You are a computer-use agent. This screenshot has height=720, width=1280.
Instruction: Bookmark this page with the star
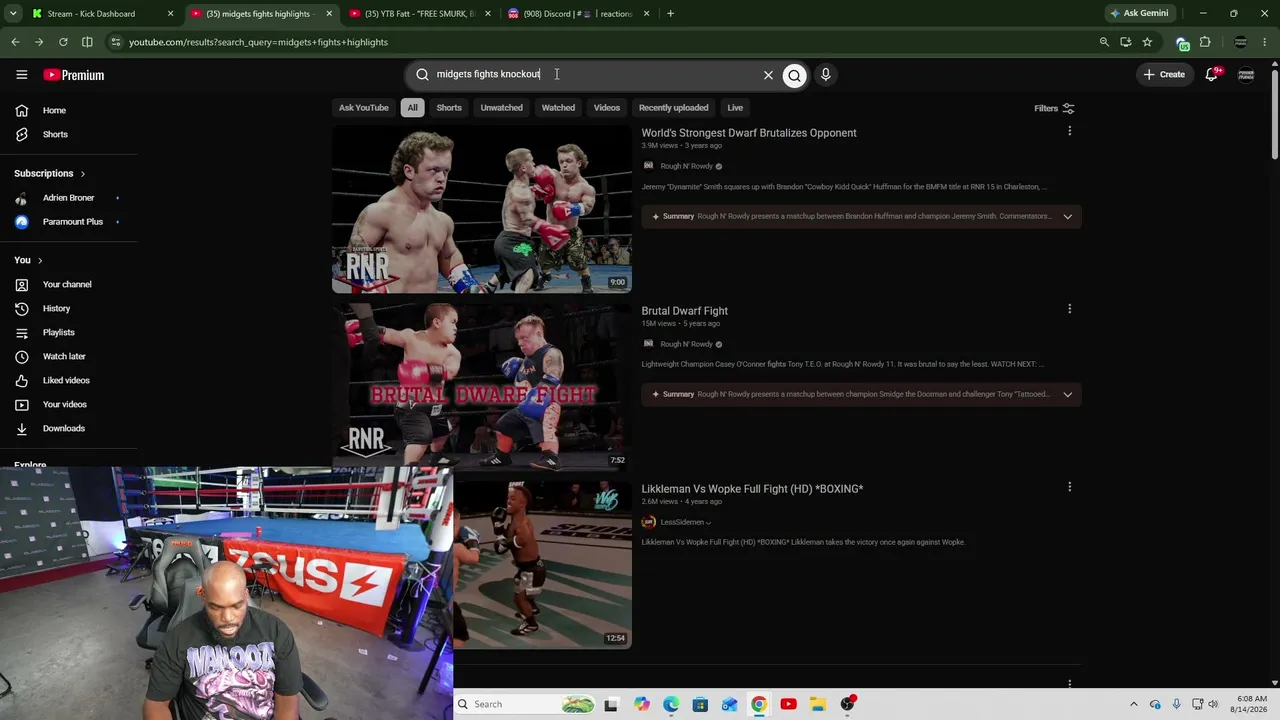pos(1147,42)
